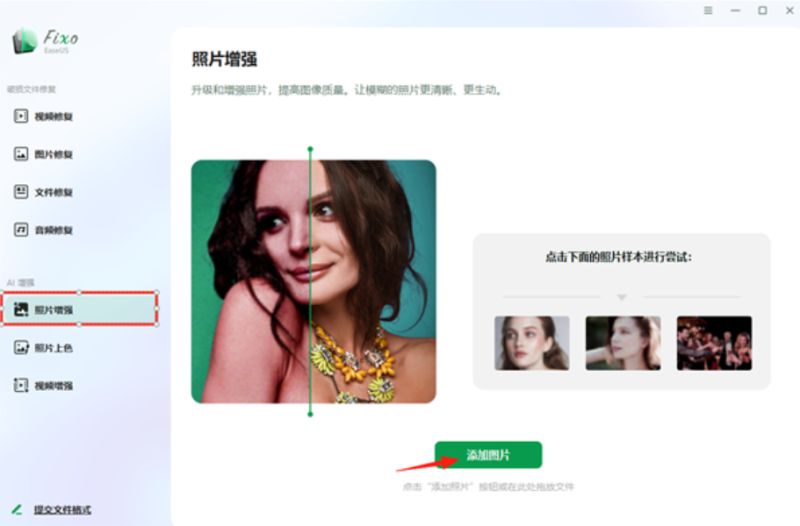Screen dimensions: 800x526
Task: Open the 照片上色 photo colorize icon
Action: click(x=21, y=347)
